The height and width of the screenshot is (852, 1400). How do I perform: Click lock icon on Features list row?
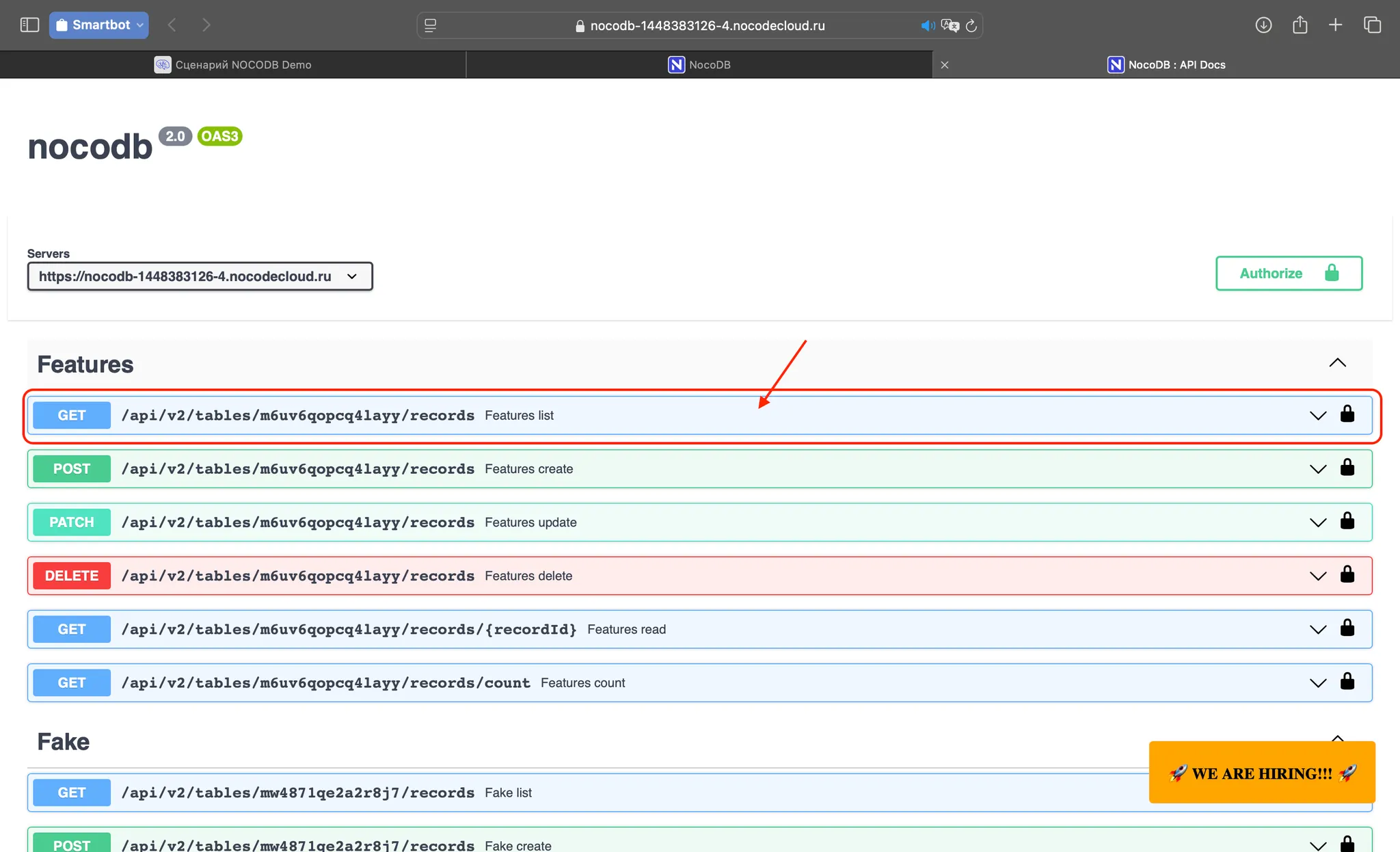(x=1347, y=414)
